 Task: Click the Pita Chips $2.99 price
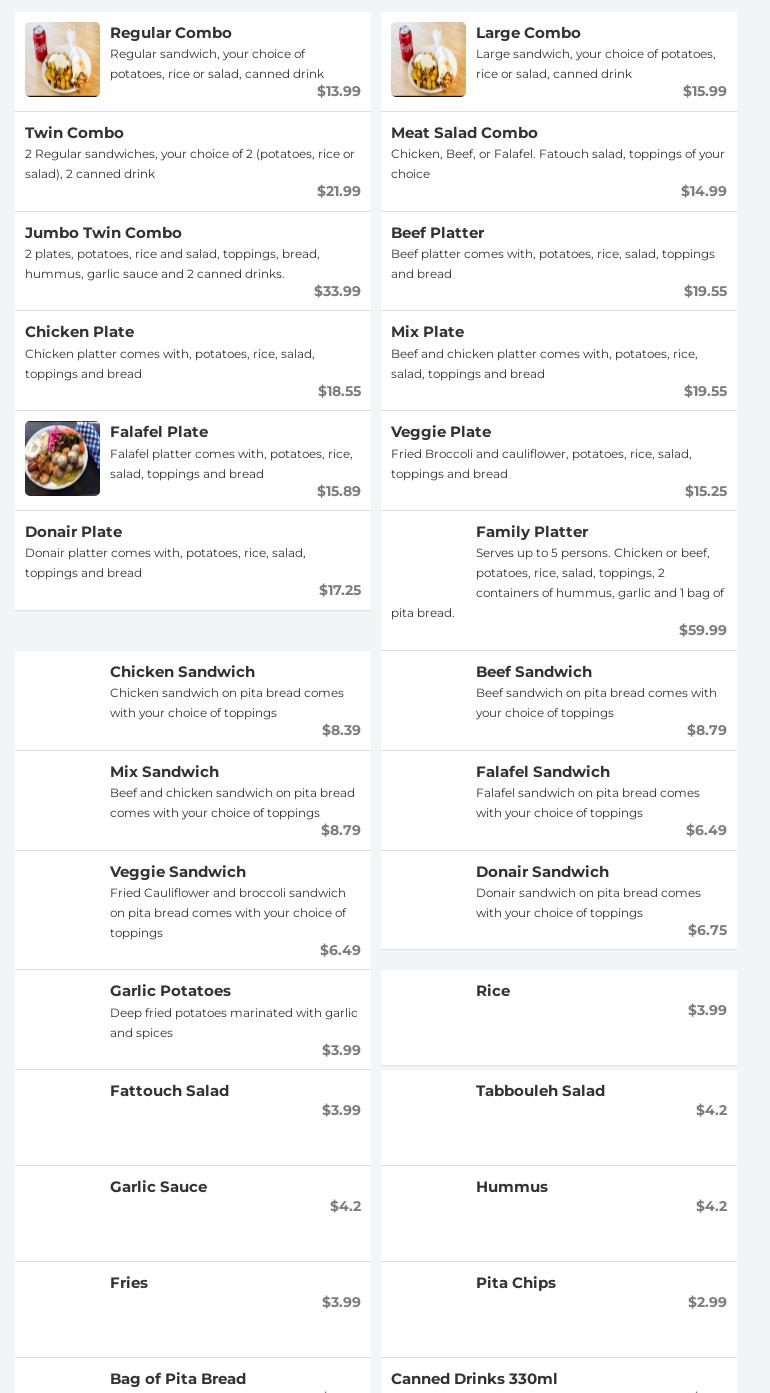click(x=707, y=1302)
